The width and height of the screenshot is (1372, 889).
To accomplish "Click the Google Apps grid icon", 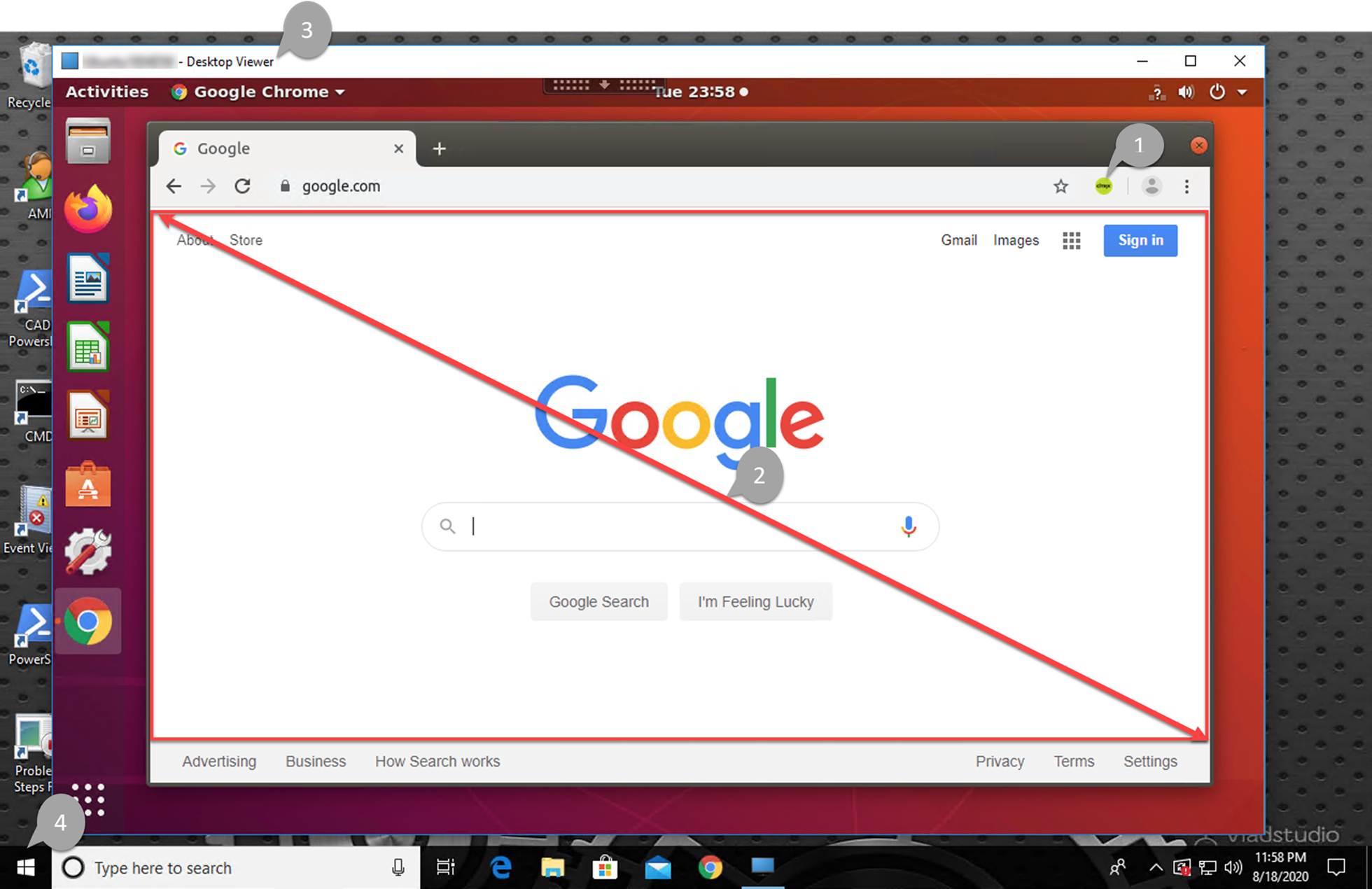I will click(x=1071, y=240).
